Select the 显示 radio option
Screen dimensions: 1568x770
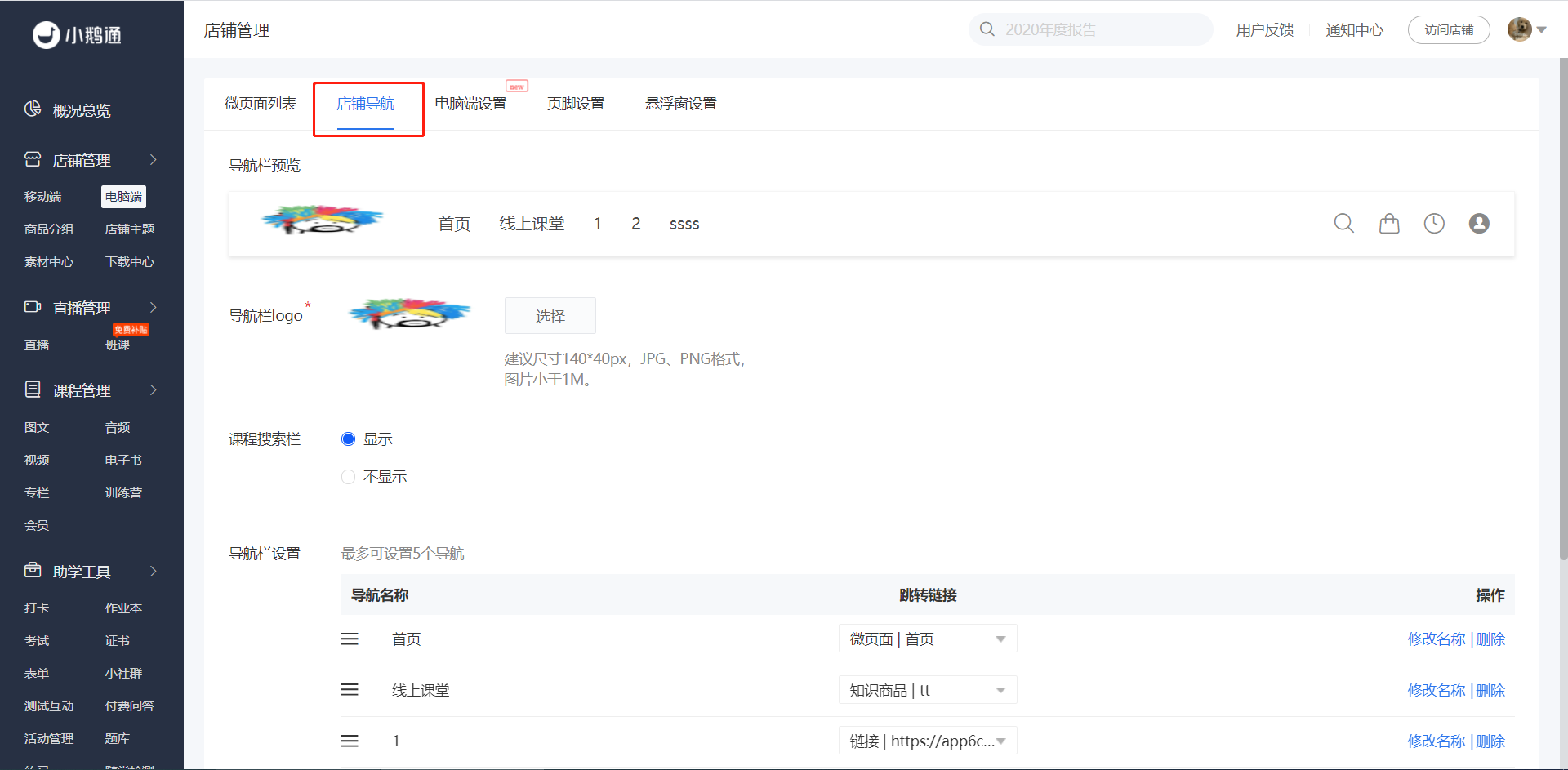[348, 439]
